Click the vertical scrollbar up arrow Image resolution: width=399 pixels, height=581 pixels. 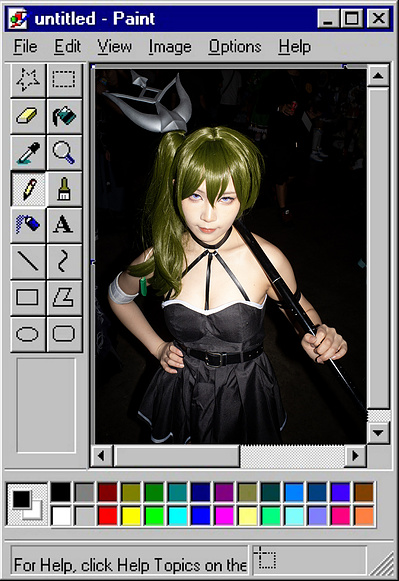pos(378,76)
